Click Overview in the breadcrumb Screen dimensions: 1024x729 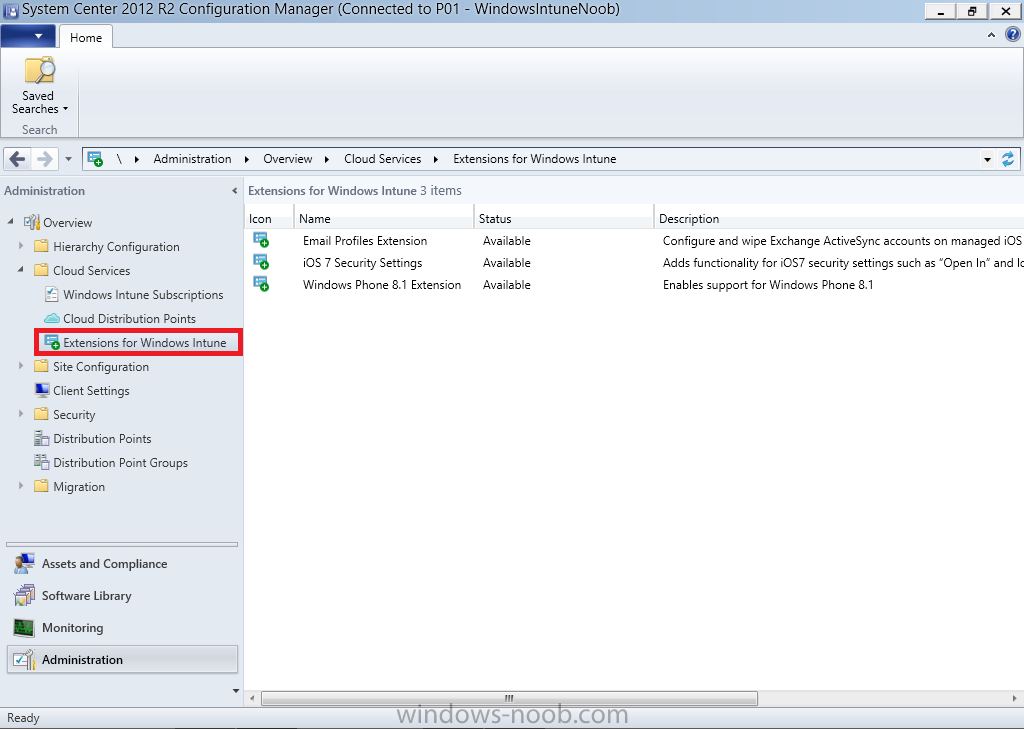click(x=287, y=159)
